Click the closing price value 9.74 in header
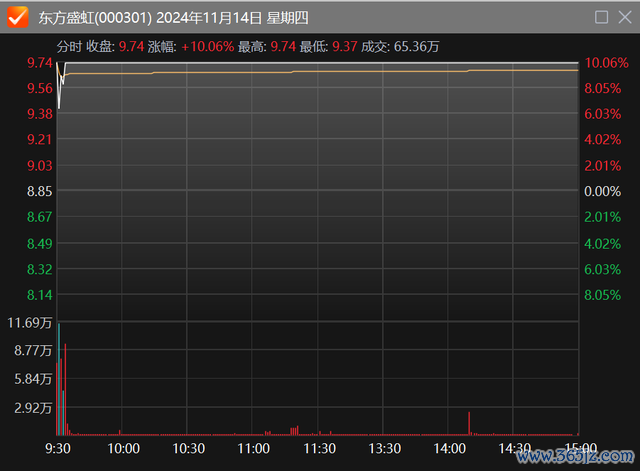The width and height of the screenshot is (640, 471). (x=131, y=47)
